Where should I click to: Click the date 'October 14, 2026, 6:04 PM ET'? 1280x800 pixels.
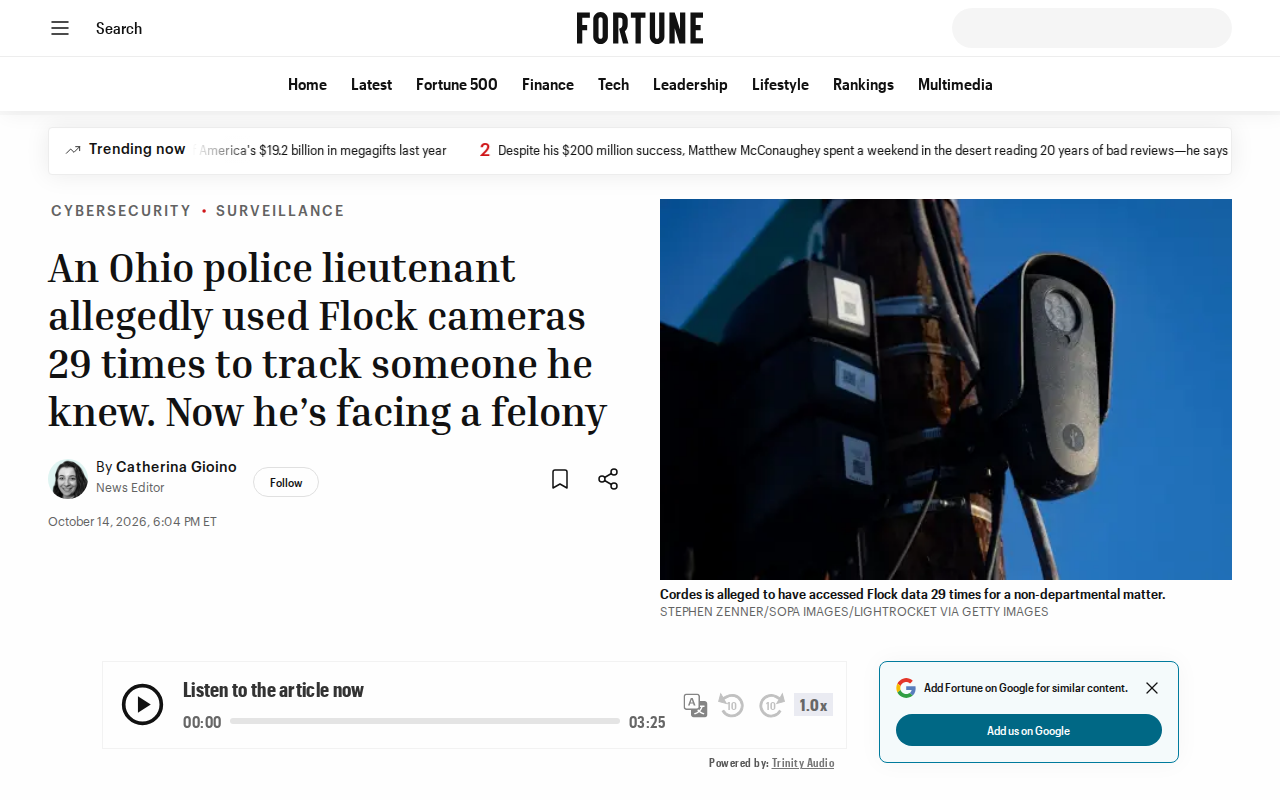coord(132,522)
